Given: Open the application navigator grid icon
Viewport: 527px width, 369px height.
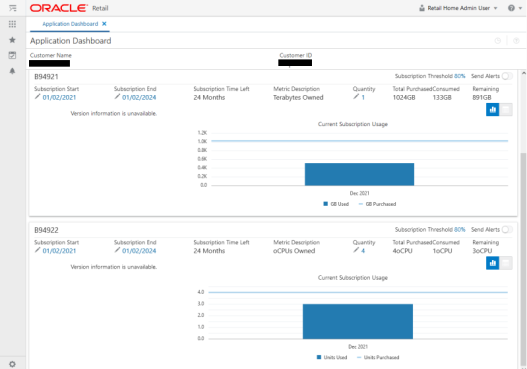Looking at the screenshot, I should [x=12, y=24].
